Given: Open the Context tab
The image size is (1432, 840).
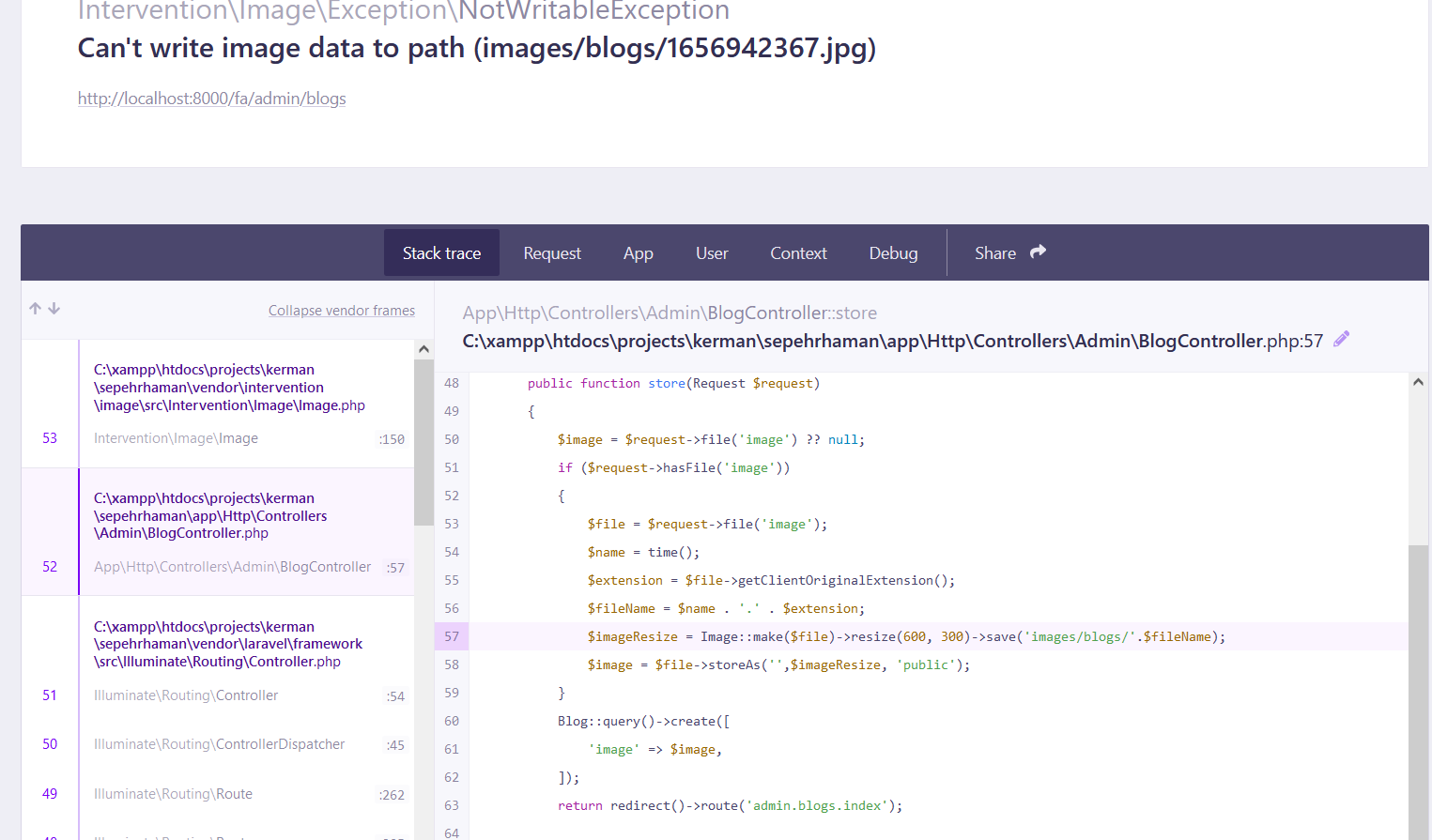Looking at the screenshot, I should (x=798, y=252).
